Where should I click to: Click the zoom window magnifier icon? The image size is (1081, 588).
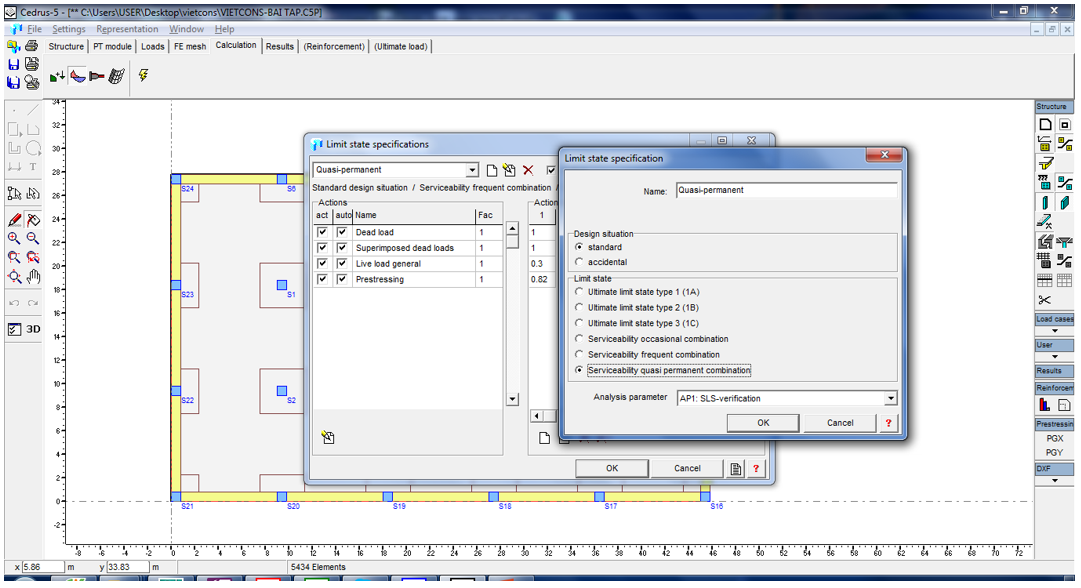14,258
